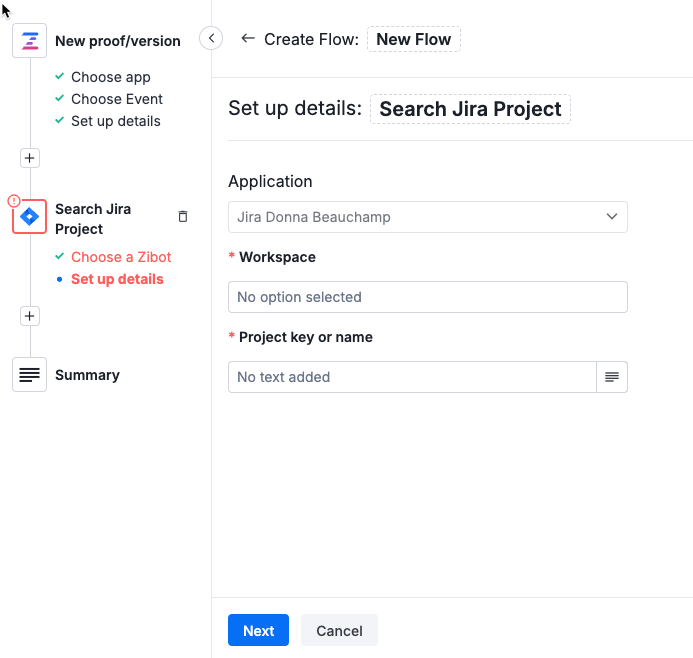The height and width of the screenshot is (658, 693).
Task: Click the Next button
Action: tap(259, 630)
